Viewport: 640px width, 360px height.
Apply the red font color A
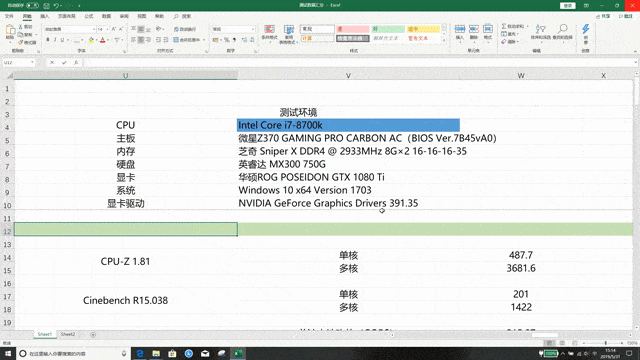tap(102, 40)
